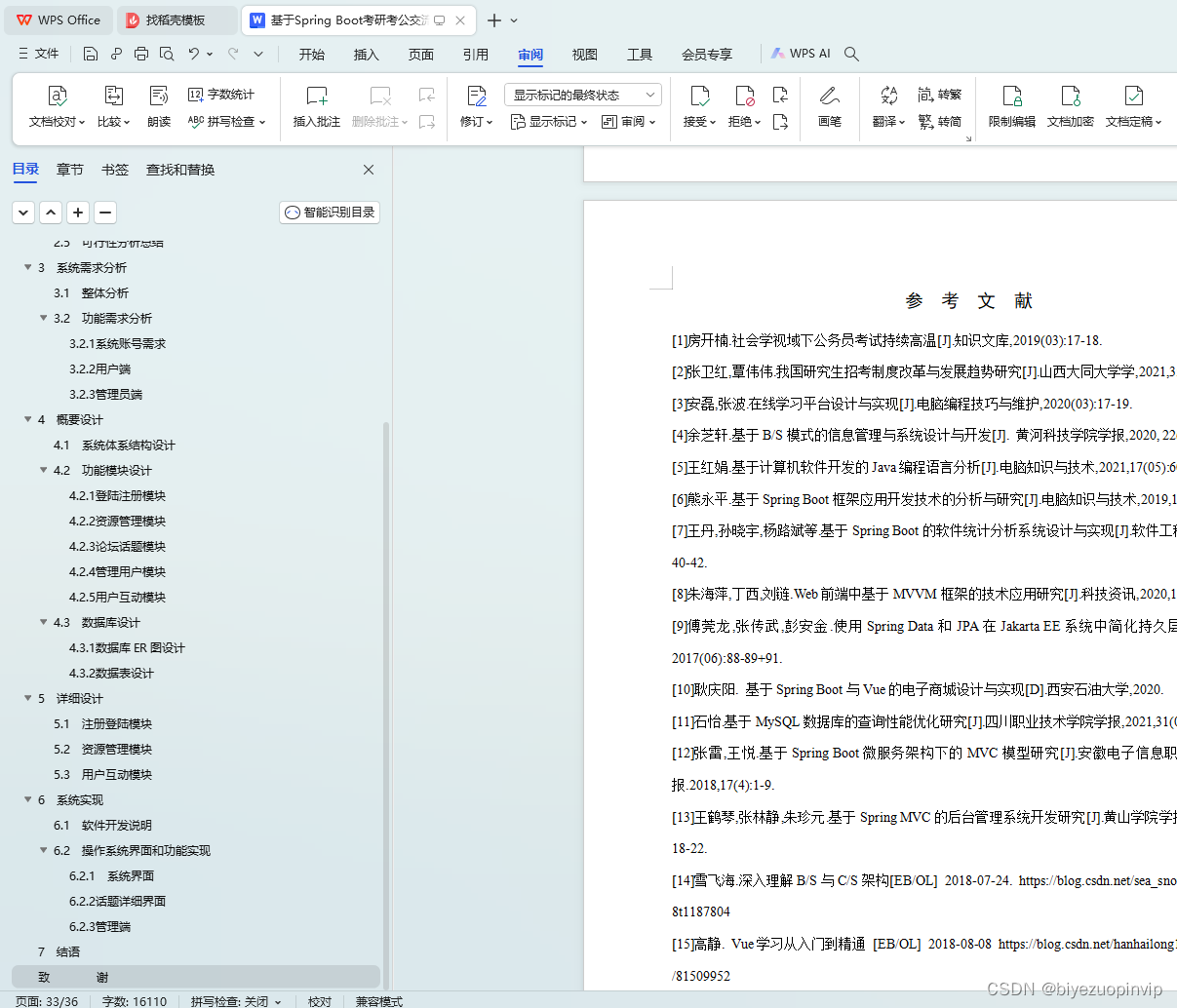This screenshot has width=1177, height=1008.
Task: Click the search magnifier icon beside WPS AI
Action: click(851, 54)
